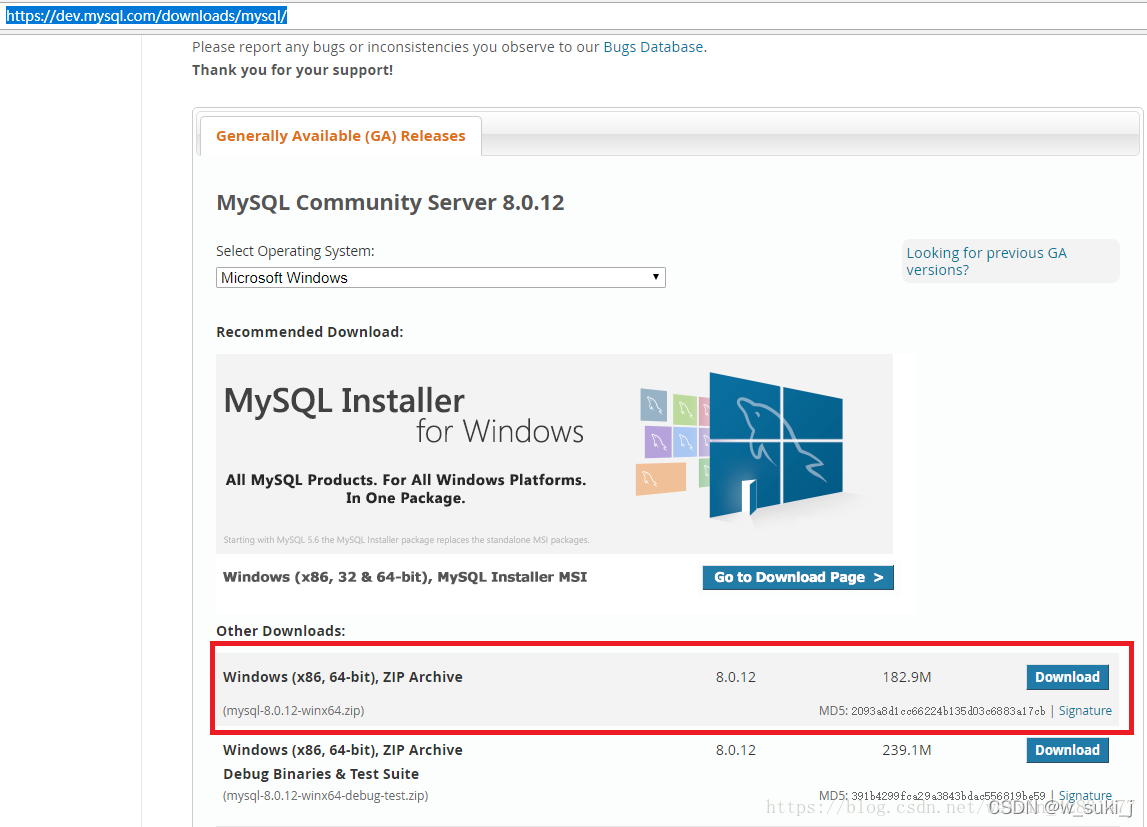Screen dimensions: 1147x827
Task: Click the 182.9M file size value
Action: [906, 677]
